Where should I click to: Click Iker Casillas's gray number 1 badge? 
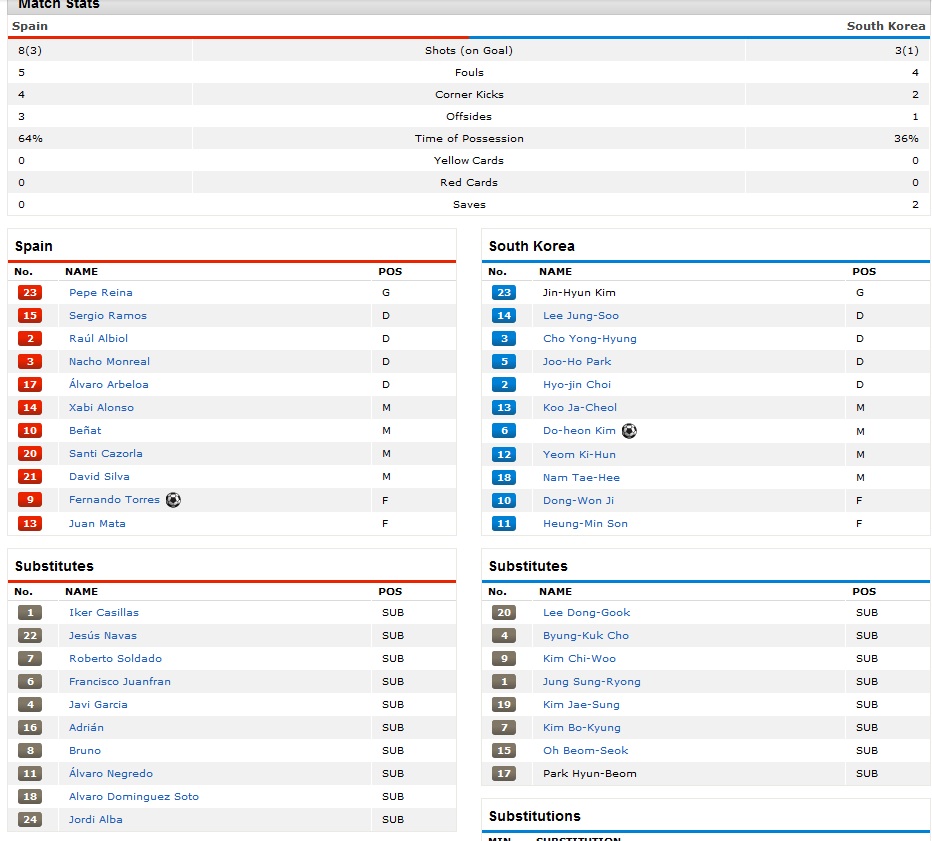[x=30, y=613]
